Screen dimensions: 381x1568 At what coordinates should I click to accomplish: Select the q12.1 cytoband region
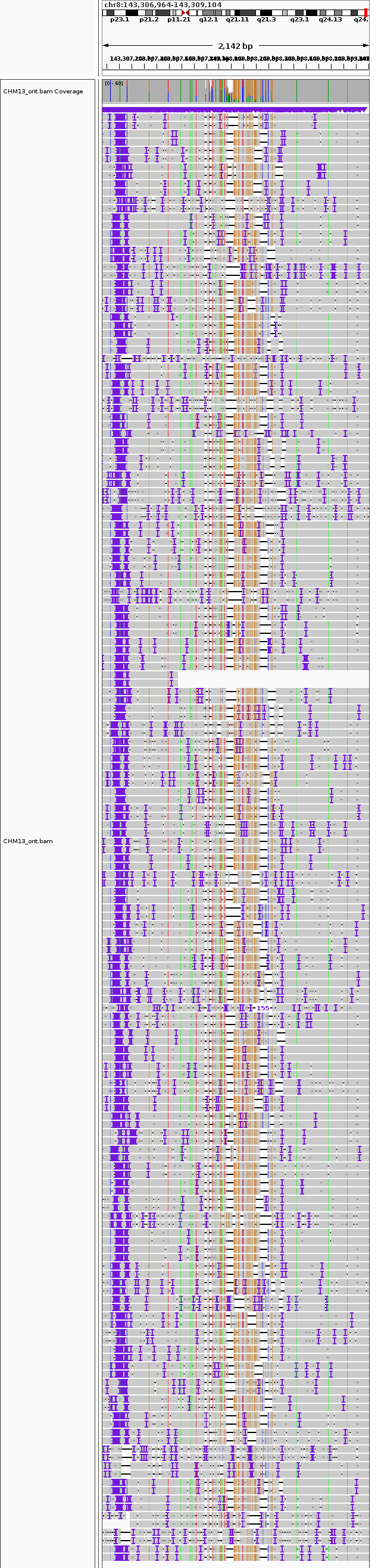(x=208, y=12)
